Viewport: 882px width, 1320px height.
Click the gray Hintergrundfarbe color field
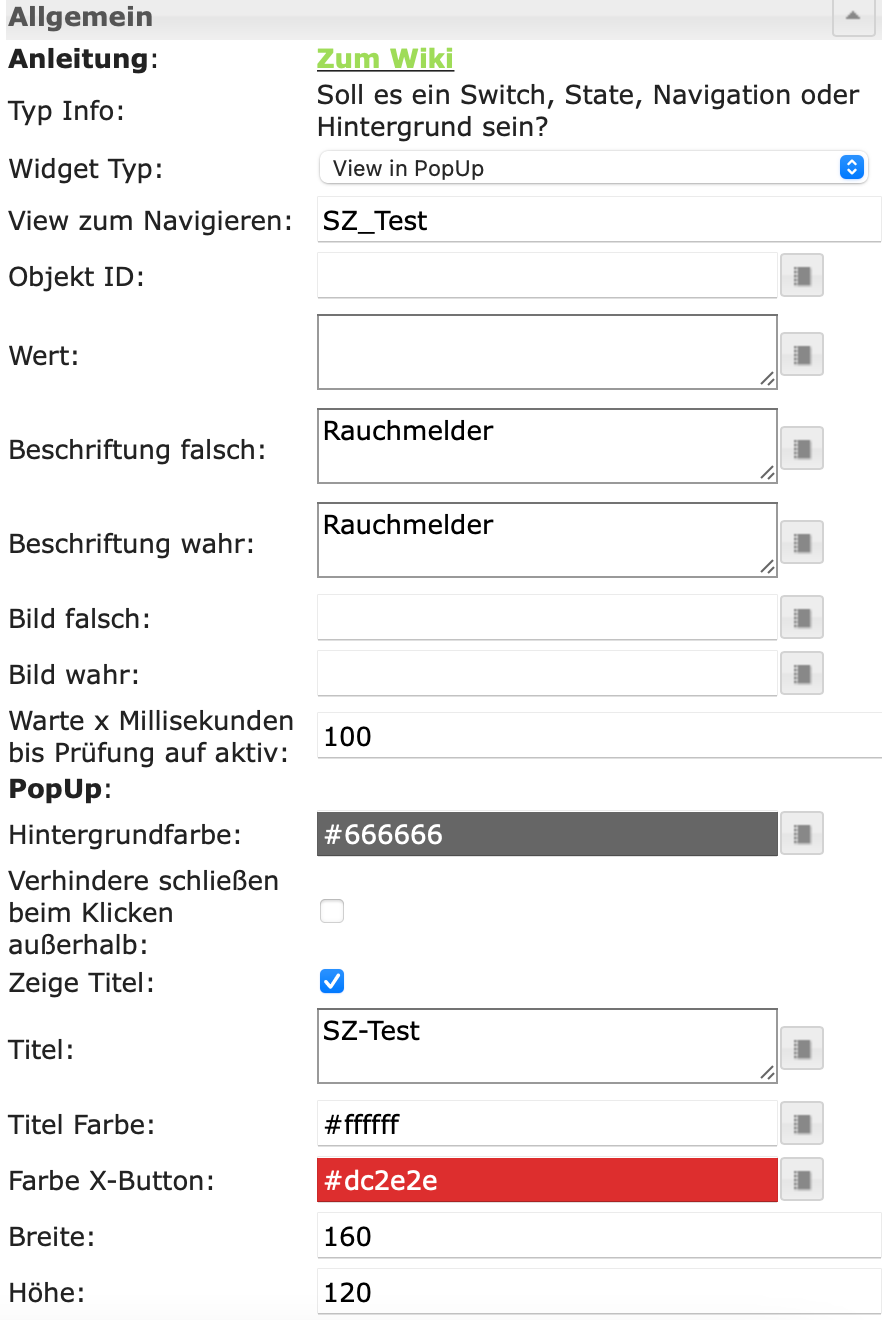[x=546, y=834]
